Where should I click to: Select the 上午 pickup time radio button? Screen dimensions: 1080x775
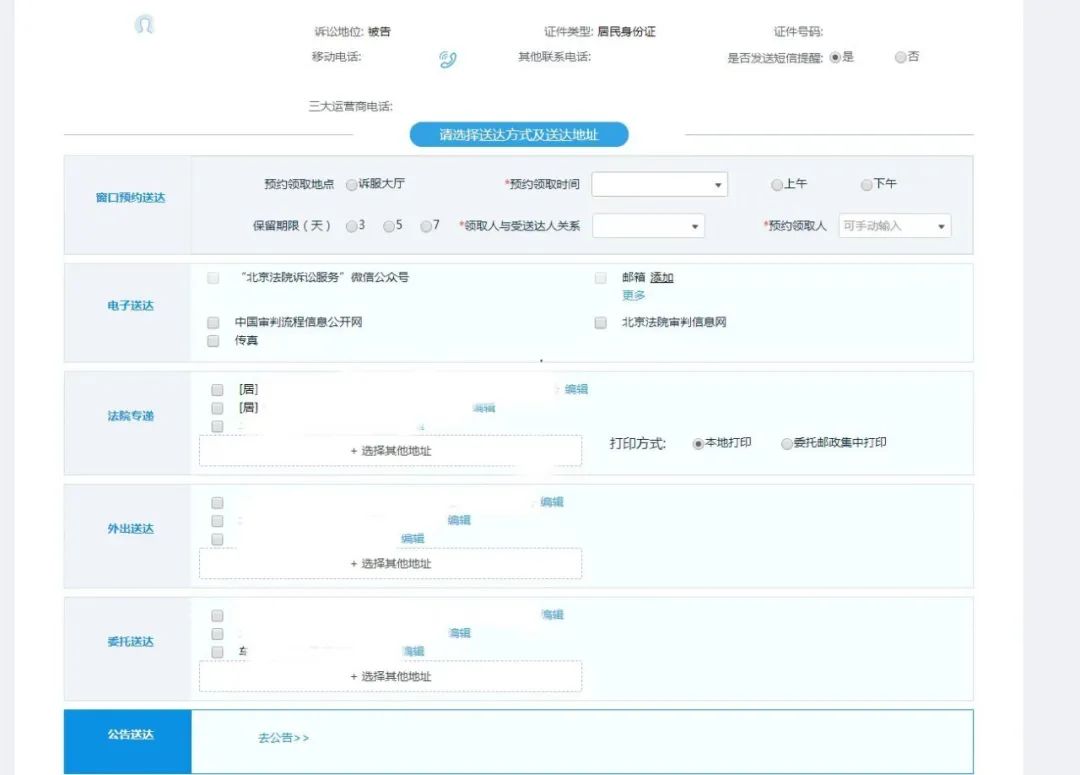point(778,184)
